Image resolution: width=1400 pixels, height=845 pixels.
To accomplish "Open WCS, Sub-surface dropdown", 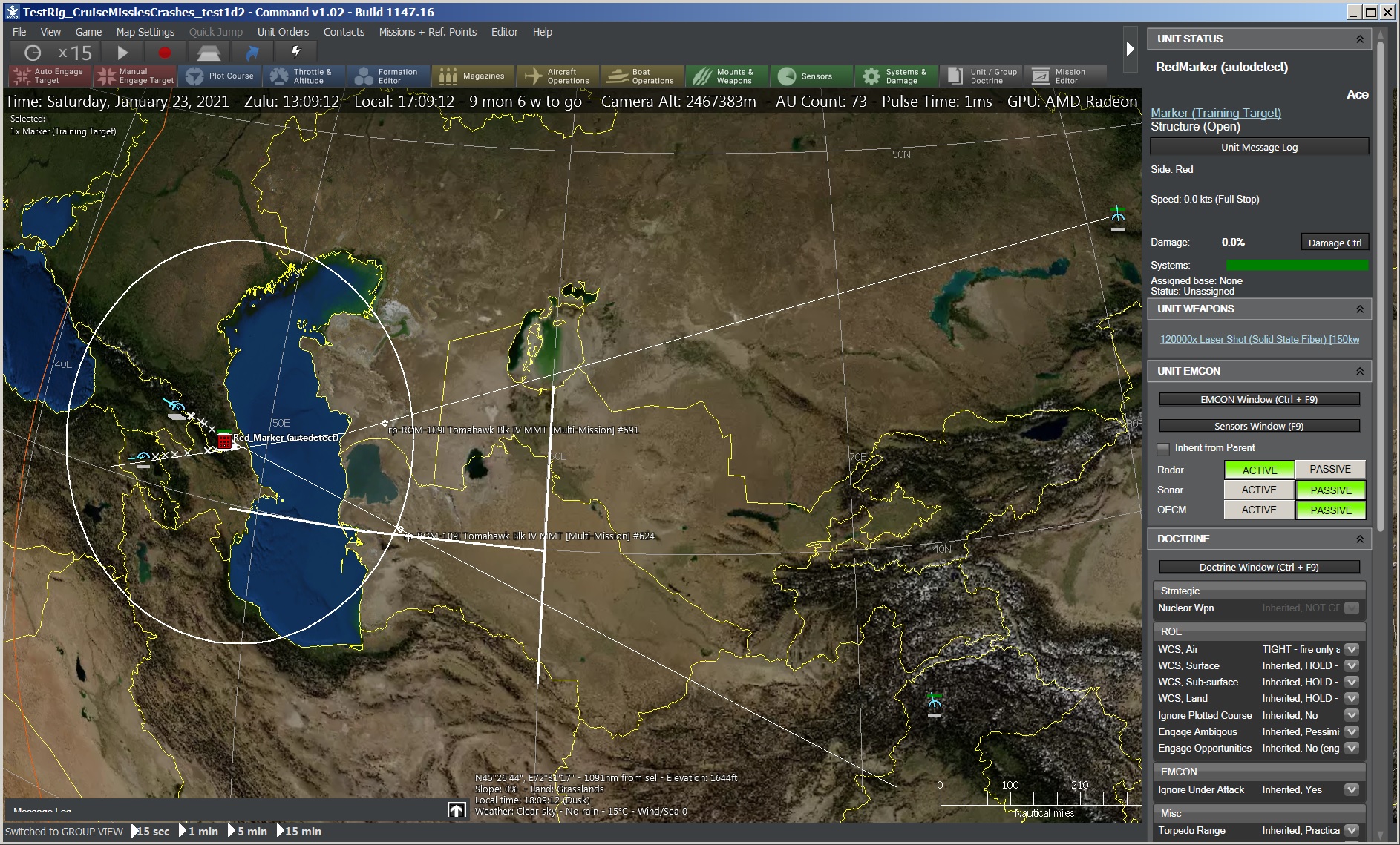I will [x=1352, y=682].
